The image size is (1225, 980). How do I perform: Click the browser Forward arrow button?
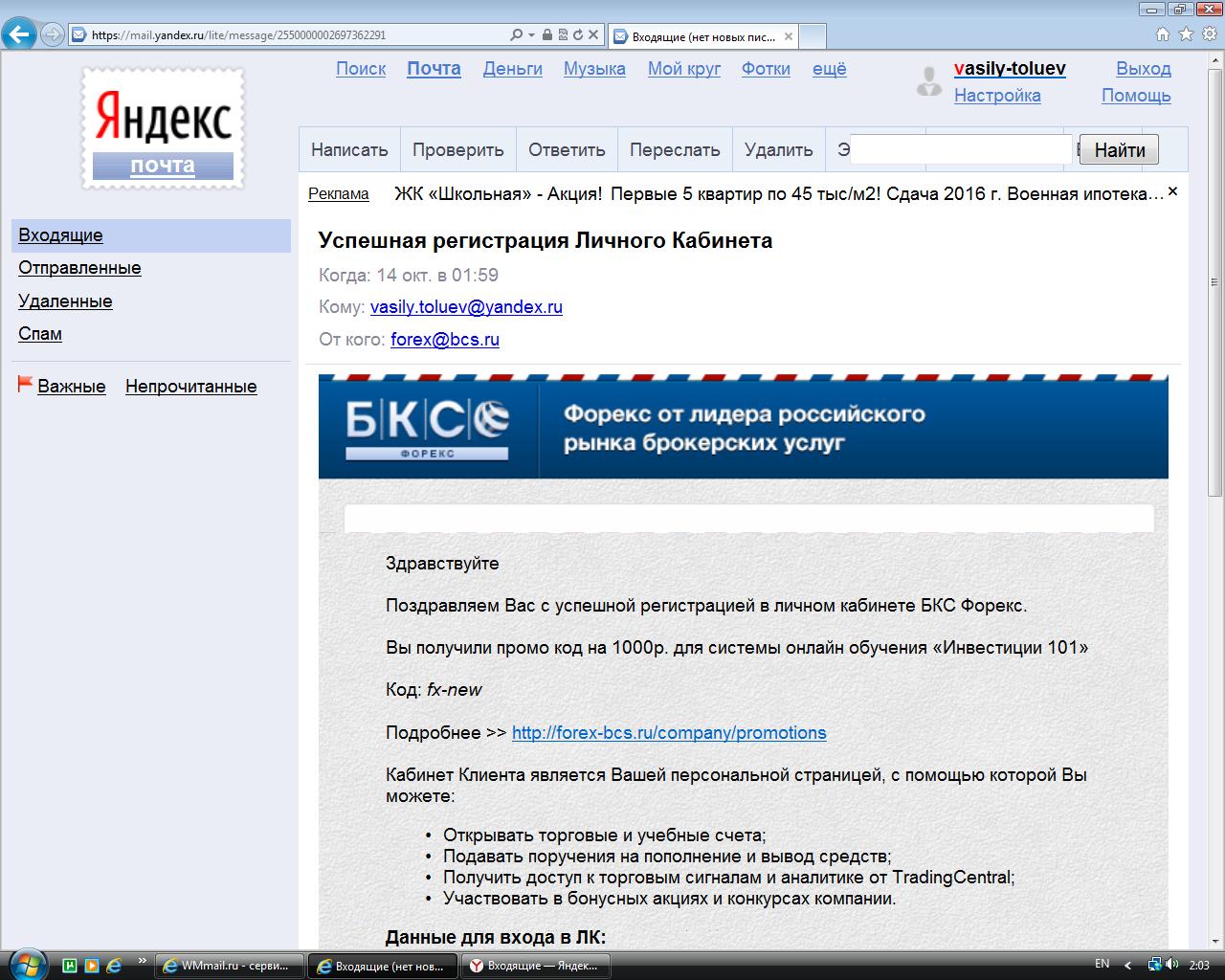coord(53,34)
